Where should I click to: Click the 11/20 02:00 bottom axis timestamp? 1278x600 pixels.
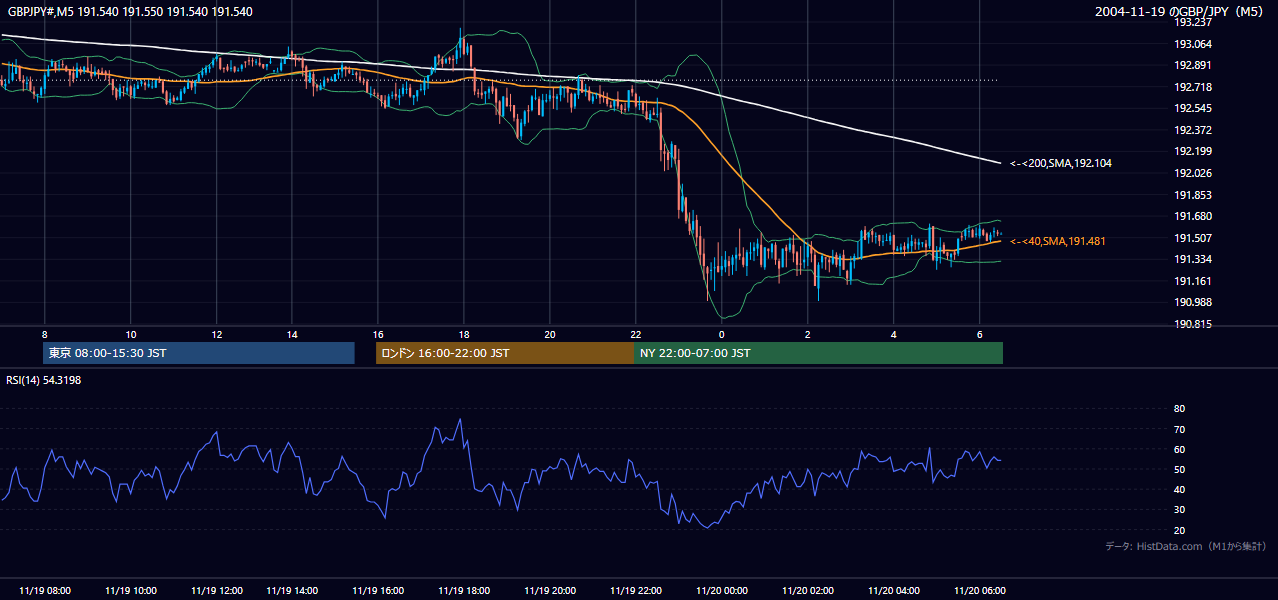click(808, 591)
